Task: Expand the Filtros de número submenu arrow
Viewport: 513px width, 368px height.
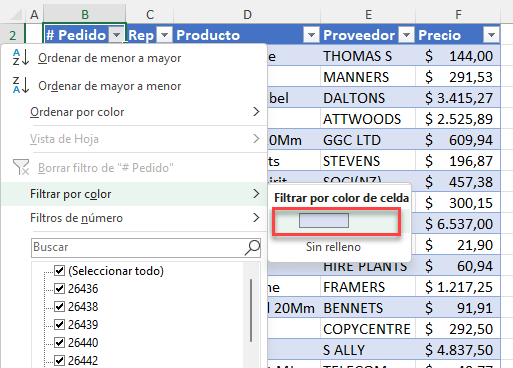Action: tap(256, 218)
